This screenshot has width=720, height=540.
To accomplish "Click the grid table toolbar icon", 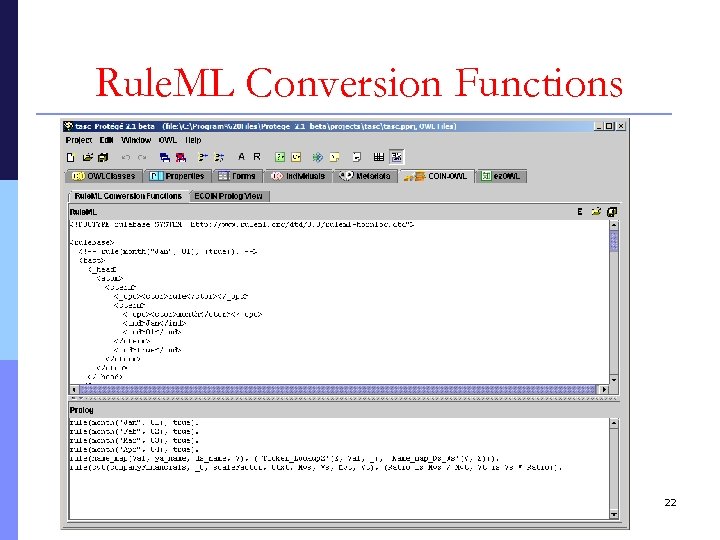I will pyautogui.click(x=379, y=158).
